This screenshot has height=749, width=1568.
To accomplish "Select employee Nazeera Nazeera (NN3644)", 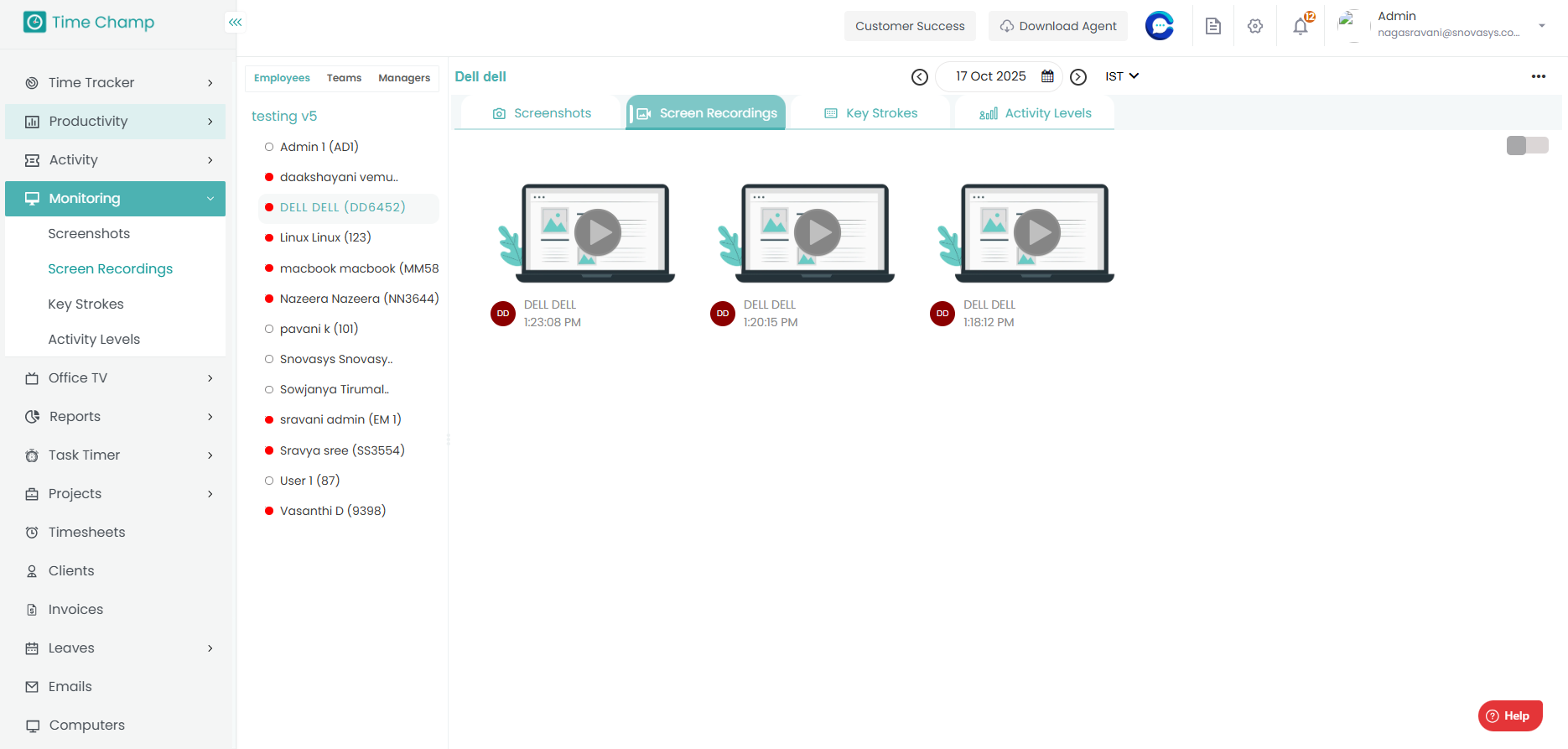I will pos(359,299).
